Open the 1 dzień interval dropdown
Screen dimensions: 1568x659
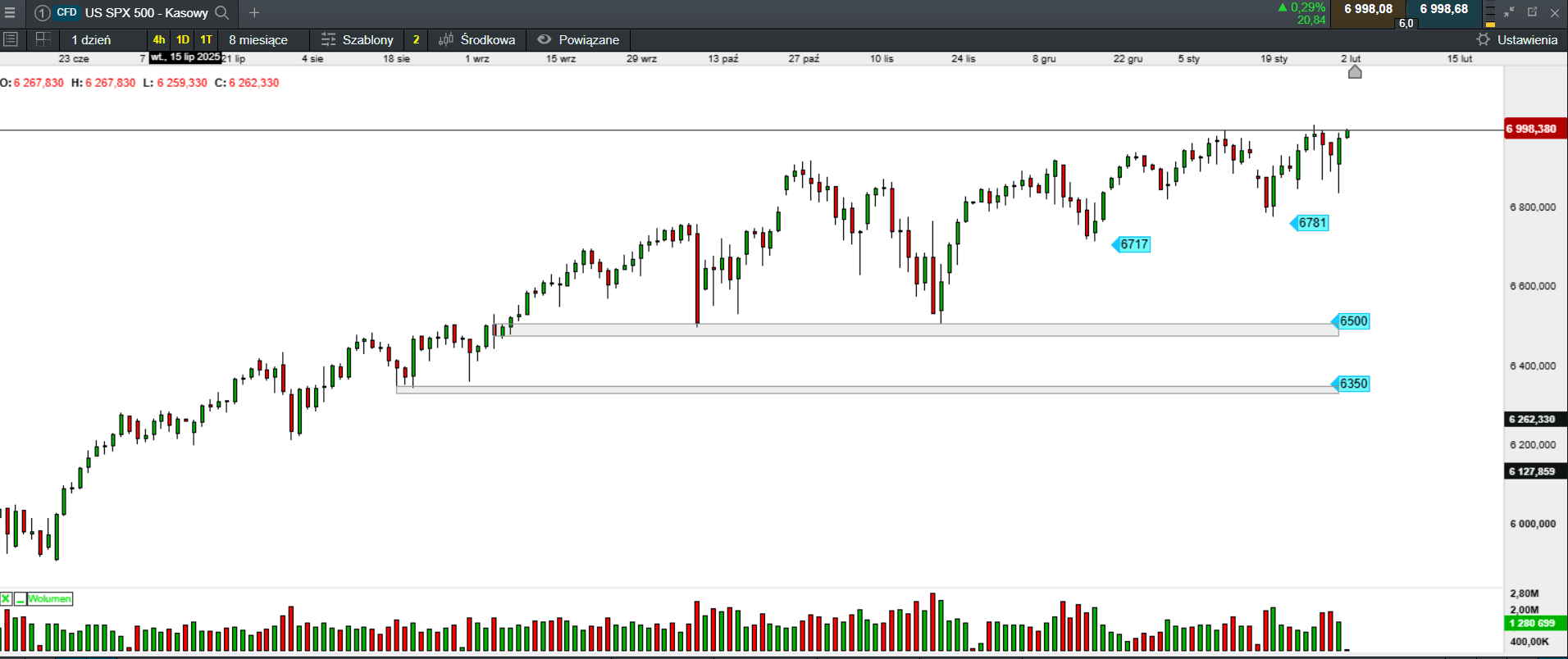coord(91,39)
